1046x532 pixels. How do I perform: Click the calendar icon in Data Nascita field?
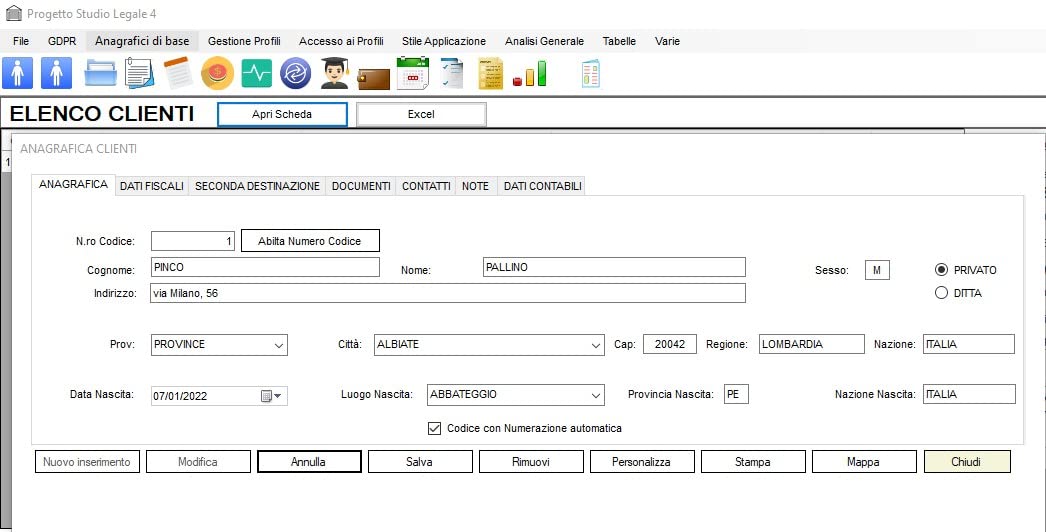266,396
